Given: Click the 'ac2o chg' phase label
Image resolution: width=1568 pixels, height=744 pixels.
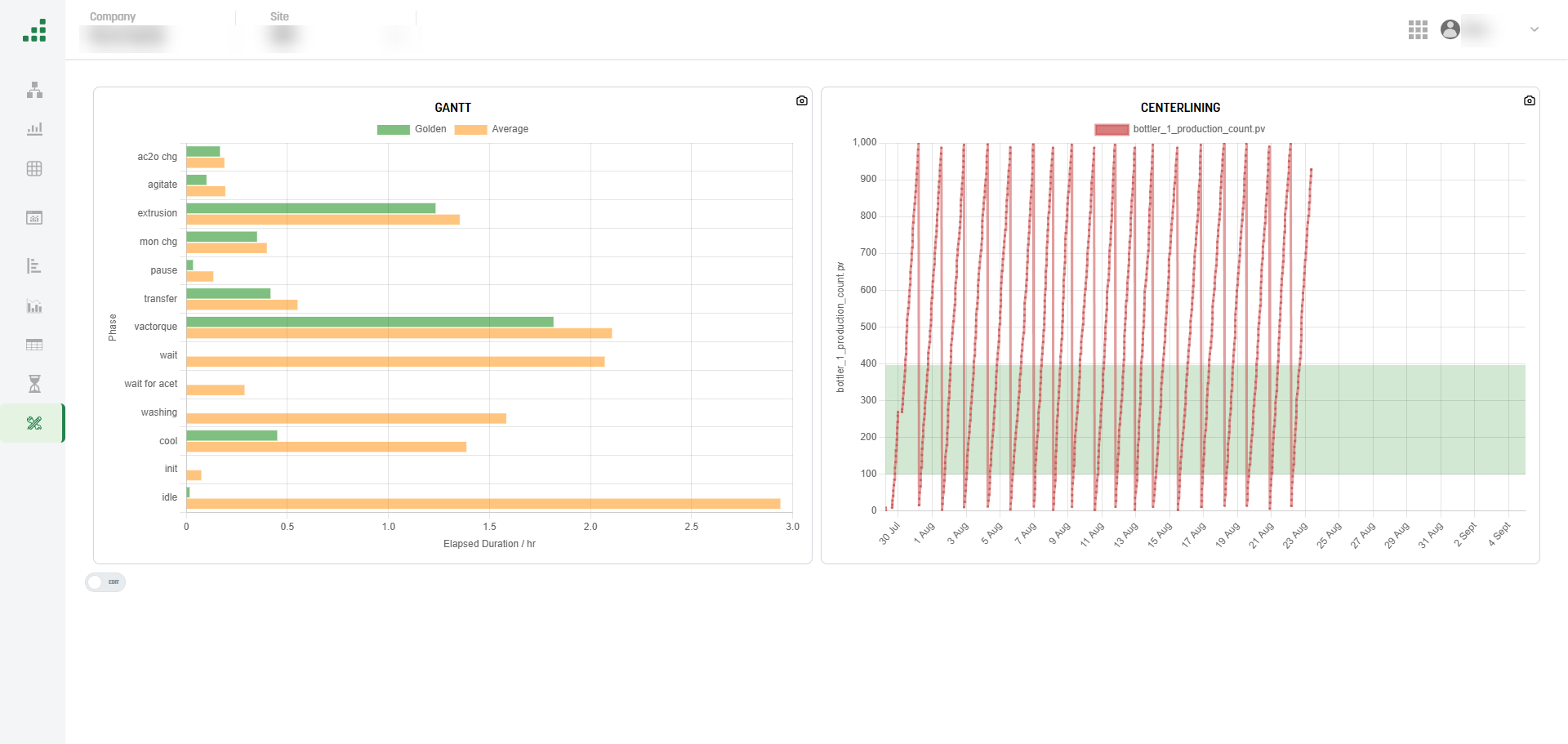Looking at the screenshot, I should [x=157, y=157].
